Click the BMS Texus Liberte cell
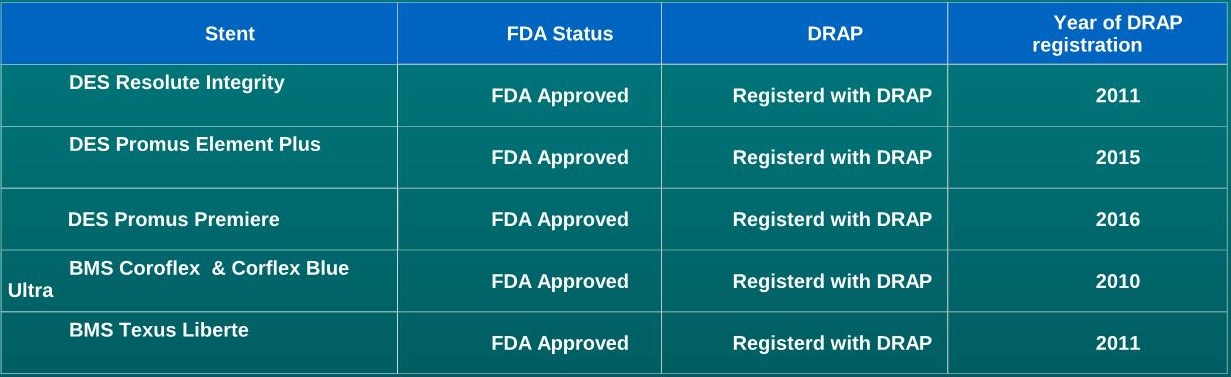 199,343
